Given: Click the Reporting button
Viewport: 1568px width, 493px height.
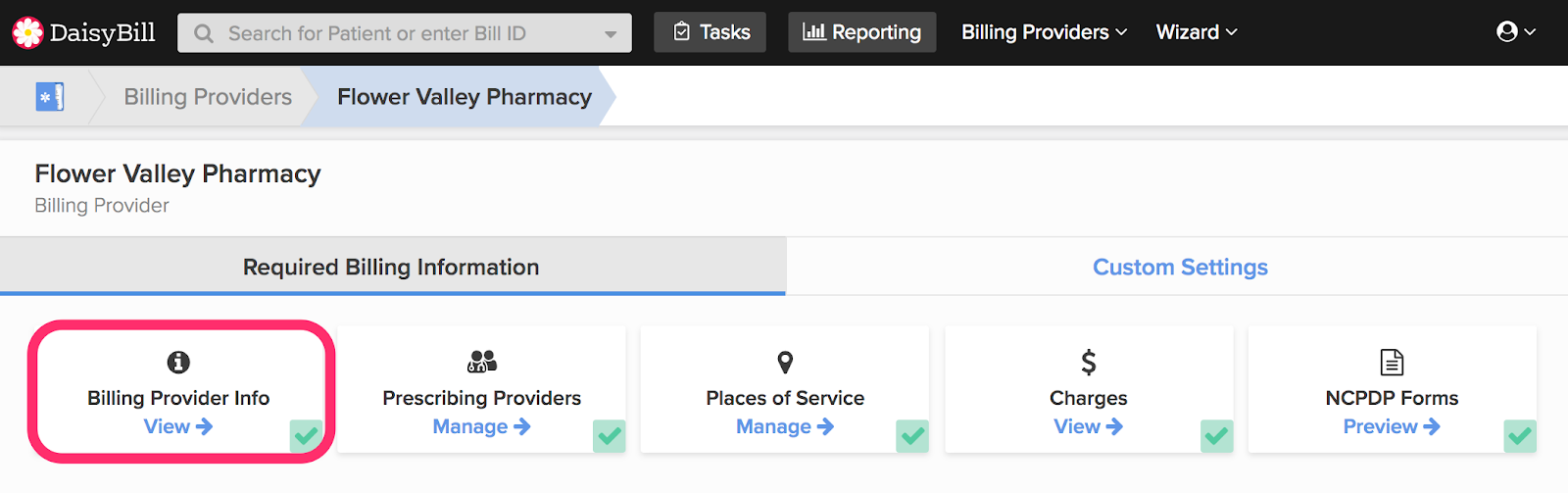Looking at the screenshot, I should [x=862, y=32].
